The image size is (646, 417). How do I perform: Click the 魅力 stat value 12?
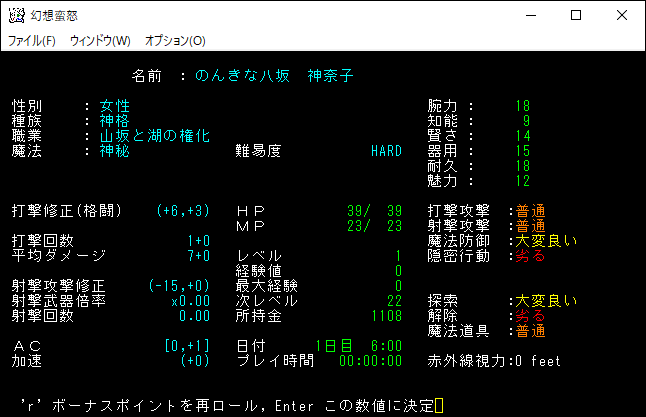(522, 181)
